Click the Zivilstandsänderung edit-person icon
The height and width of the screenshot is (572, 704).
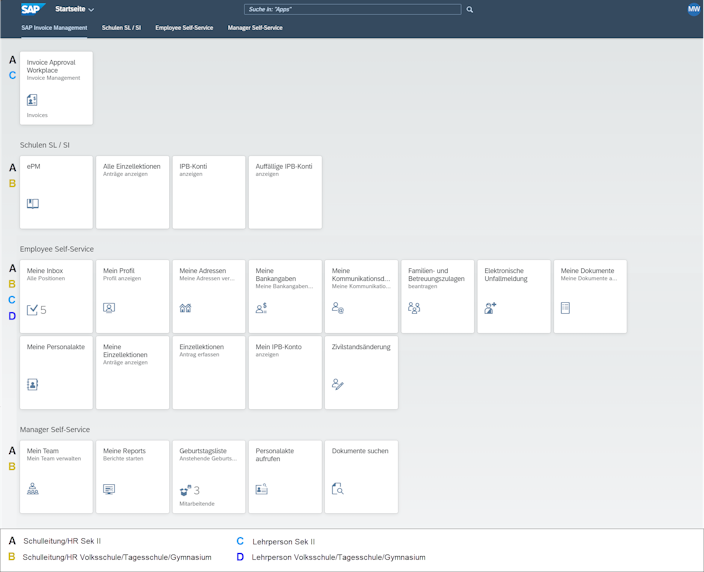click(338, 384)
